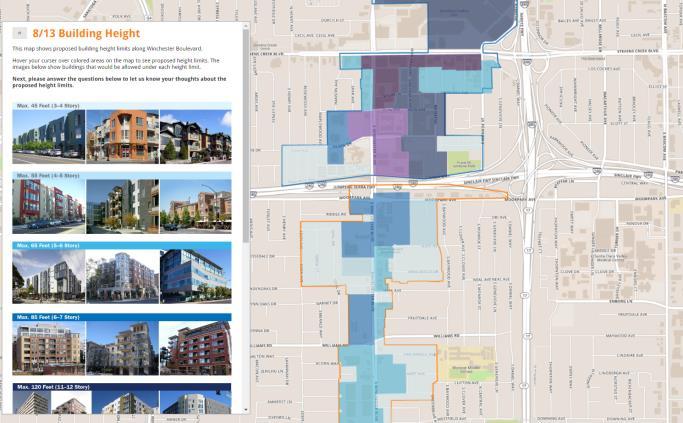The image size is (683, 423).
Task: Open the white stacked building photo in 65 Feet row
Action: (49, 277)
